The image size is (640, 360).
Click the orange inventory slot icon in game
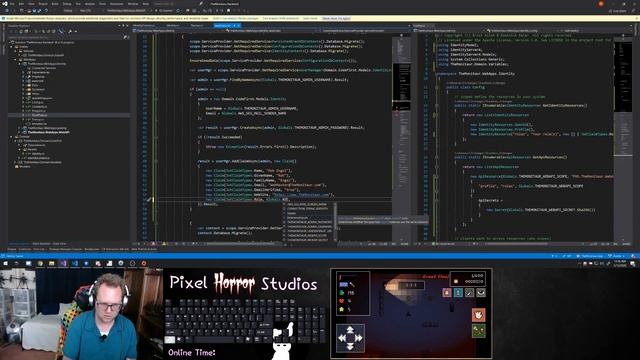[447, 292]
